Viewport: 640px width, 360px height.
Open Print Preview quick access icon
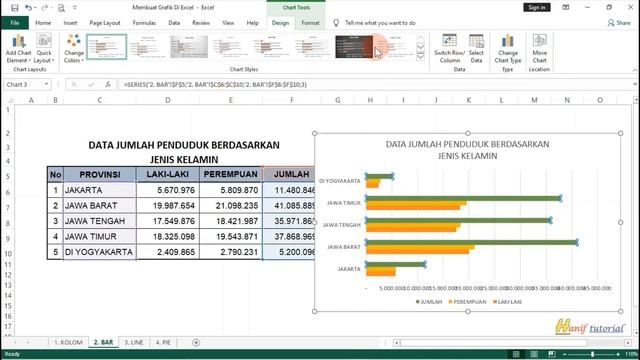pos(61,8)
